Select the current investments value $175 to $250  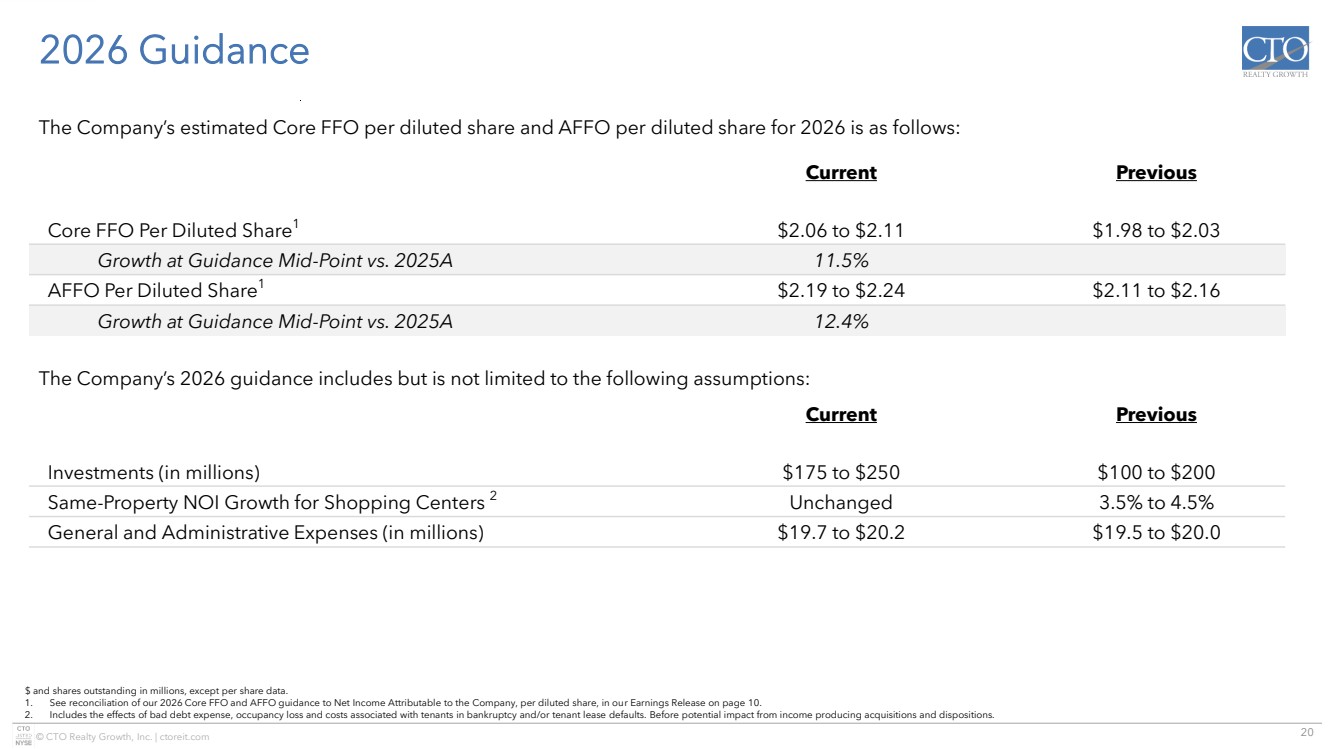click(841, 473)
